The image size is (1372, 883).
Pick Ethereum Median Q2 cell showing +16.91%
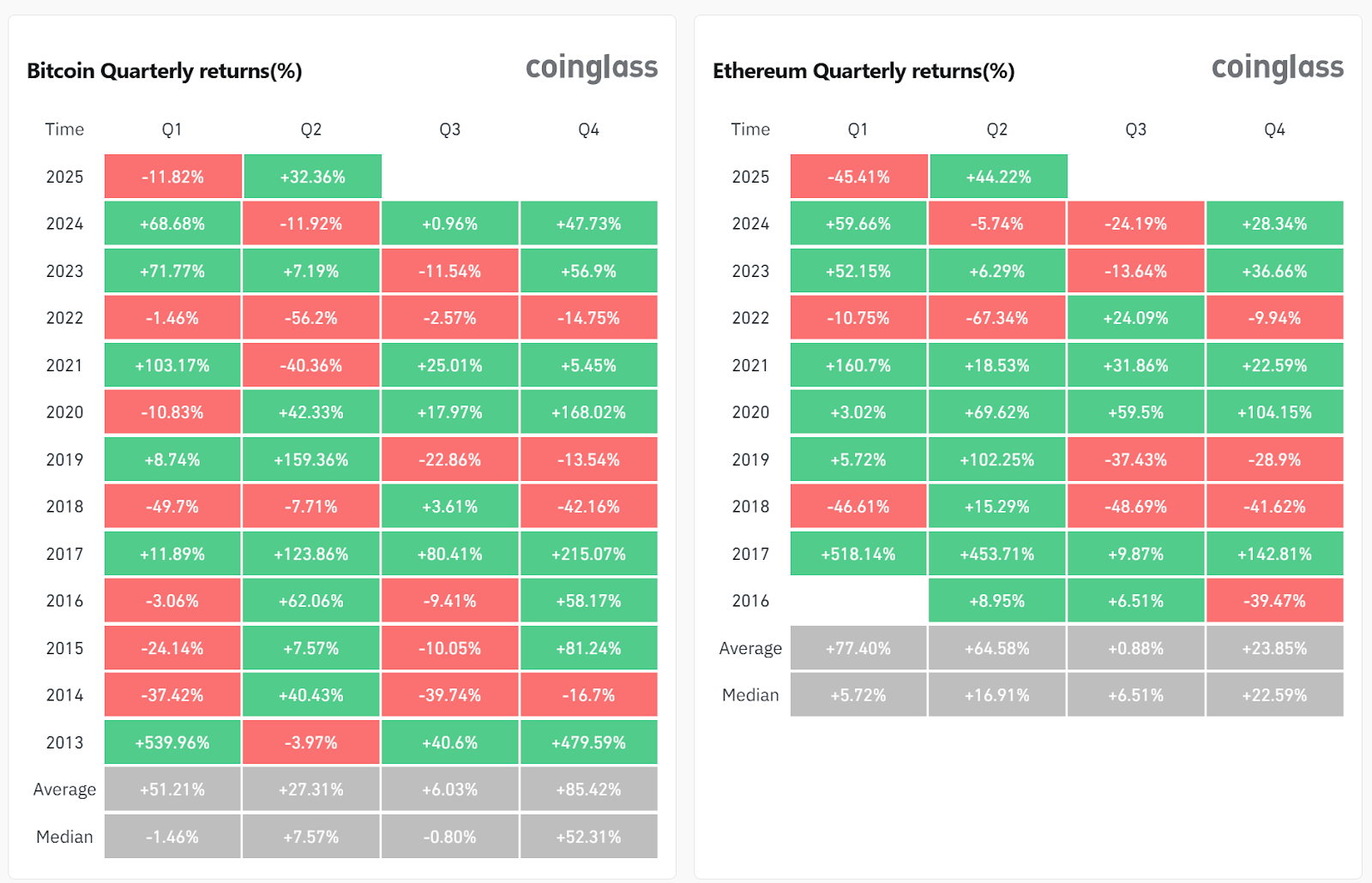pyautogui.click(x=997, y=695)
